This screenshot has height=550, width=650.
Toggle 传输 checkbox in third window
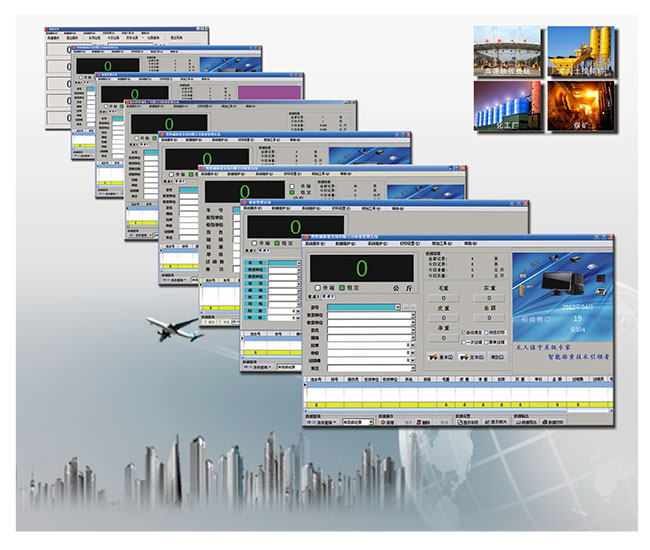click(x=292, y=186)
